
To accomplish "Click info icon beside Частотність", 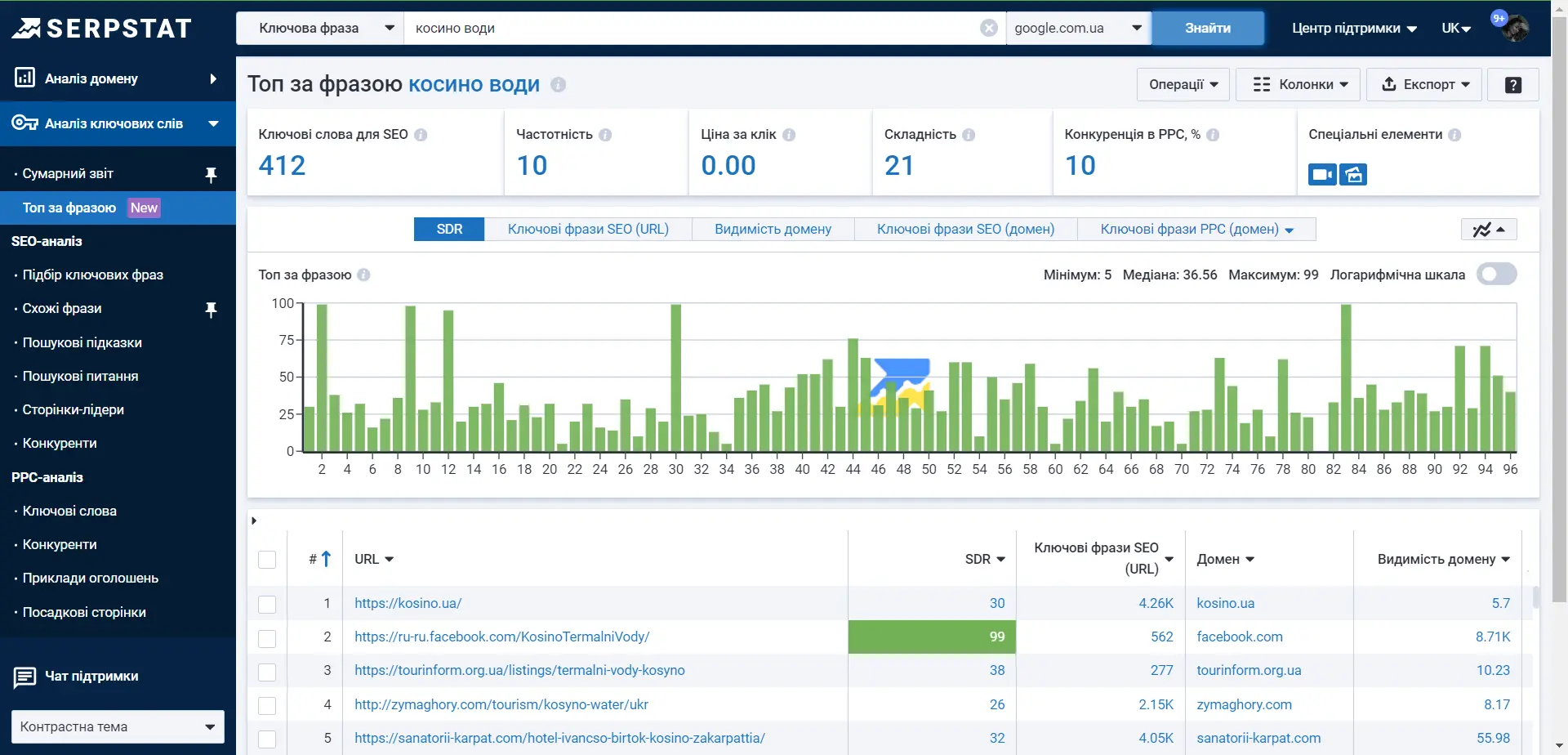I will click(x=605, y=135).
